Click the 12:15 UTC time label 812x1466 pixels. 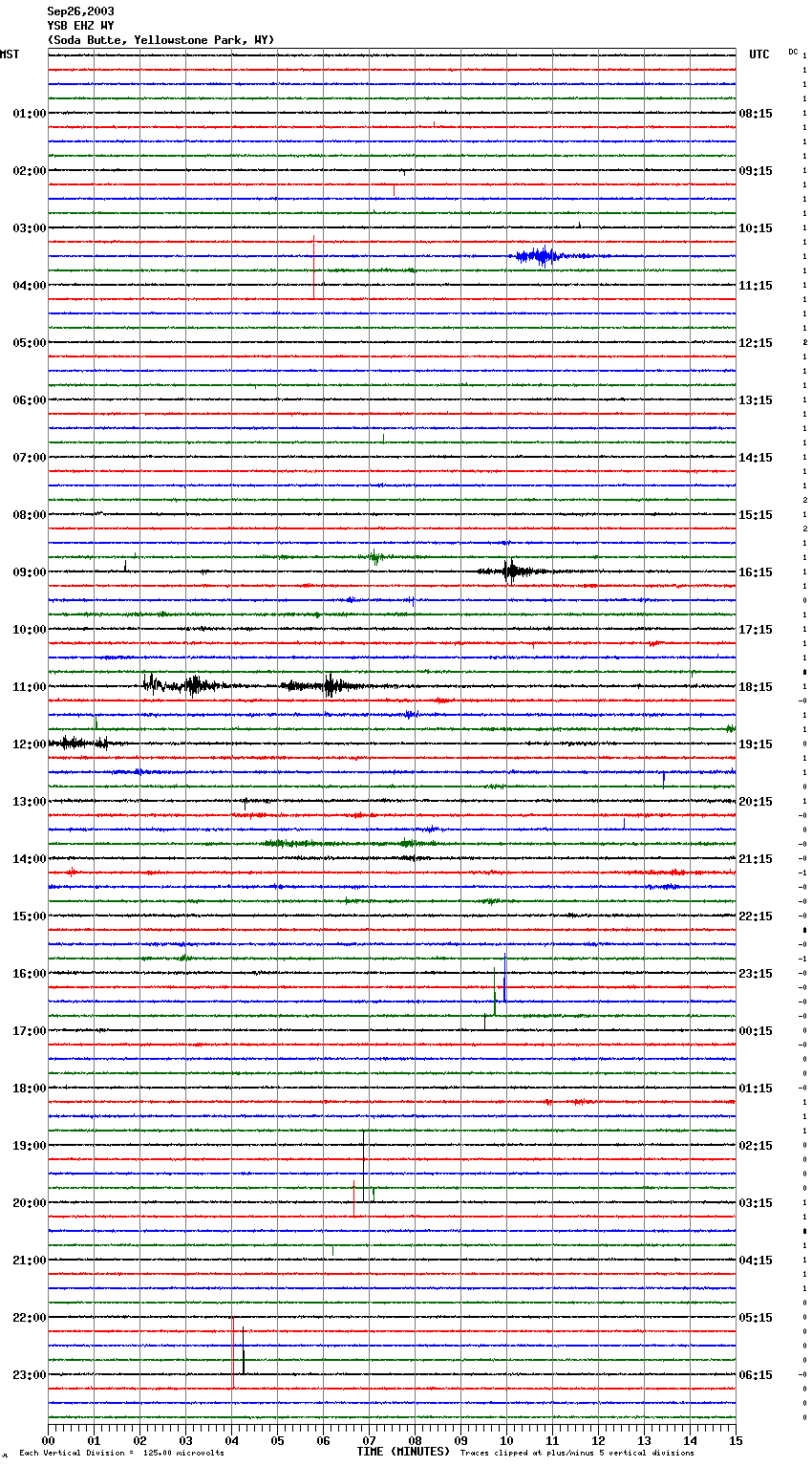[756, 343]
